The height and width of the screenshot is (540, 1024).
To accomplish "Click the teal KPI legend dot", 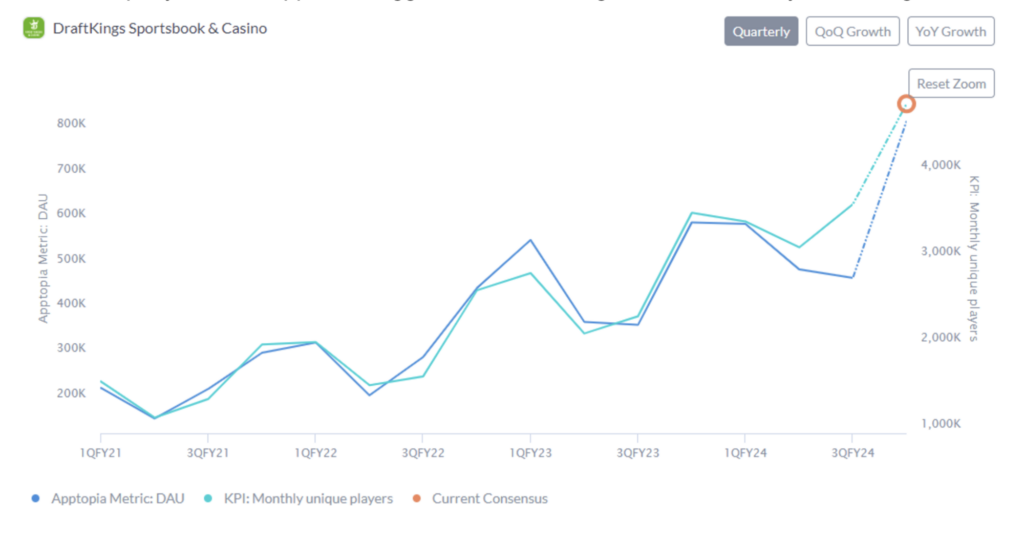I will pos(206,498).
